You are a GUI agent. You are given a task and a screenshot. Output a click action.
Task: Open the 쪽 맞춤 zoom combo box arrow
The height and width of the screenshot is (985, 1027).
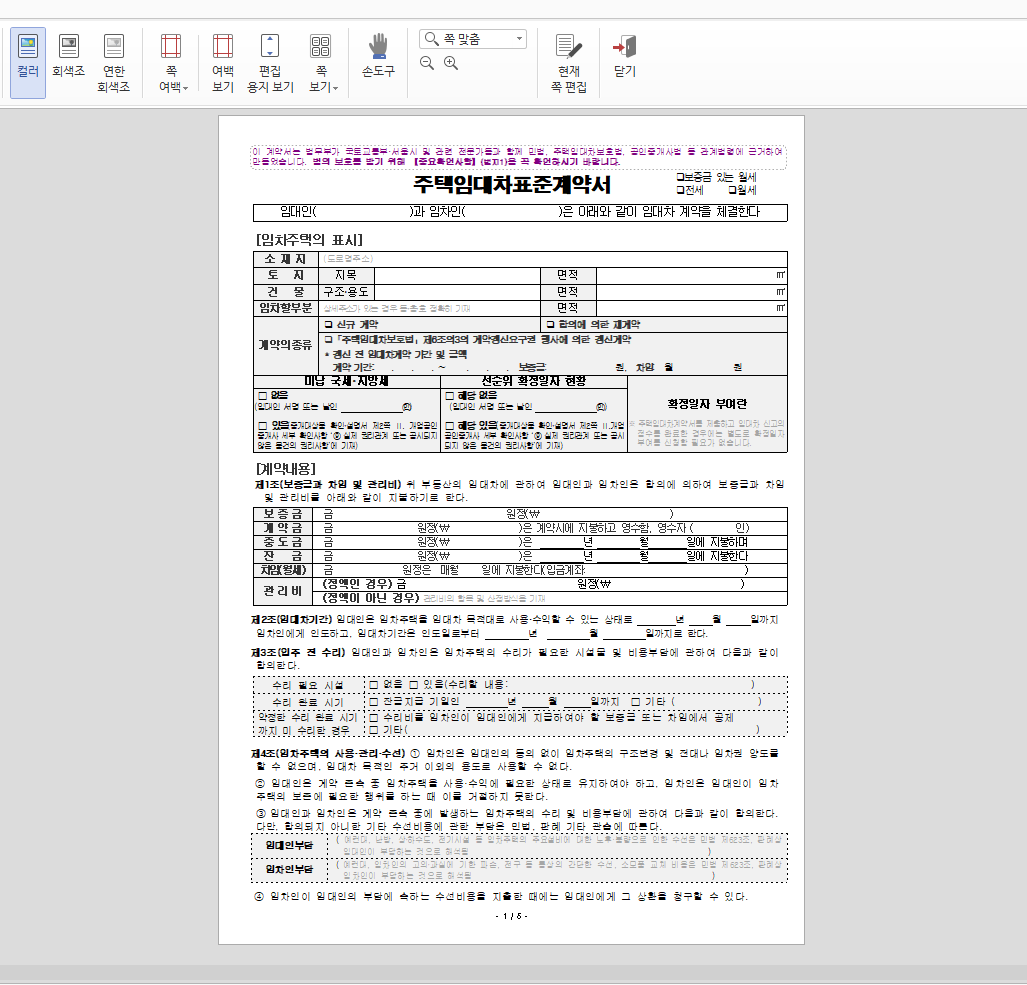coord(519,39)
